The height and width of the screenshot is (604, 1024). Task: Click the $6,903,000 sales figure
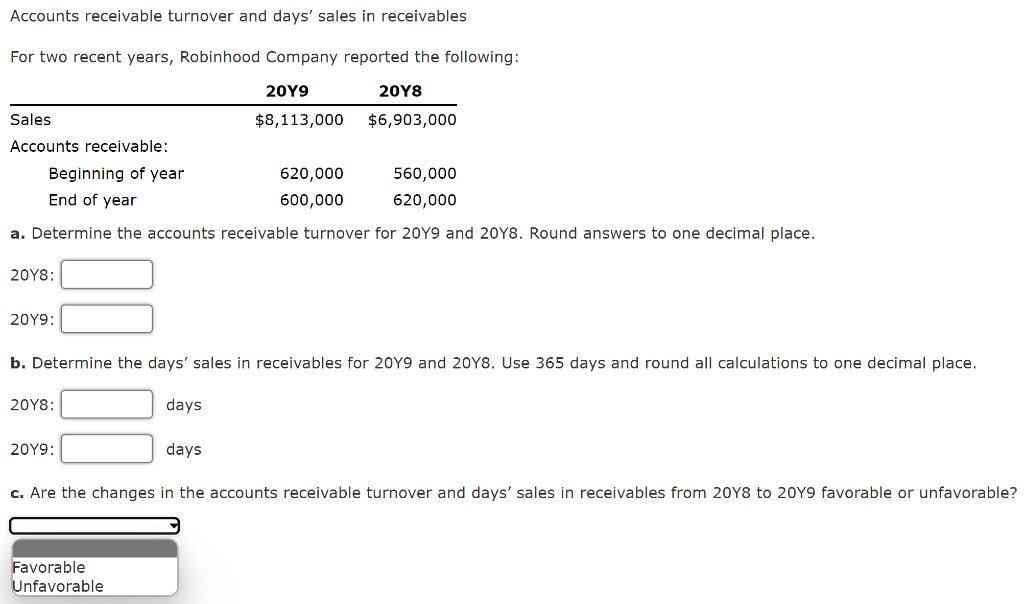pos(411,119)
